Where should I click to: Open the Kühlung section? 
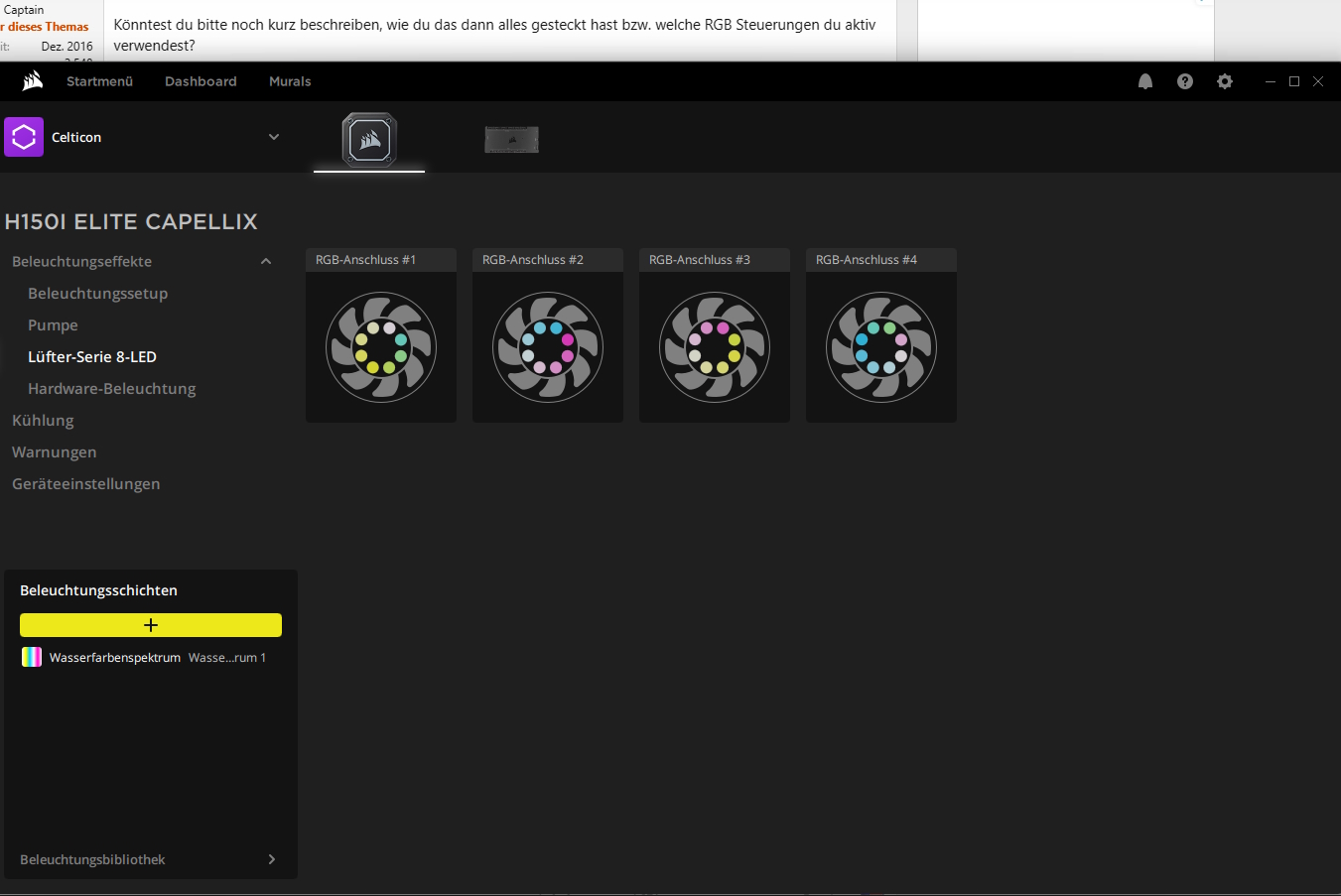click(43, 421)
